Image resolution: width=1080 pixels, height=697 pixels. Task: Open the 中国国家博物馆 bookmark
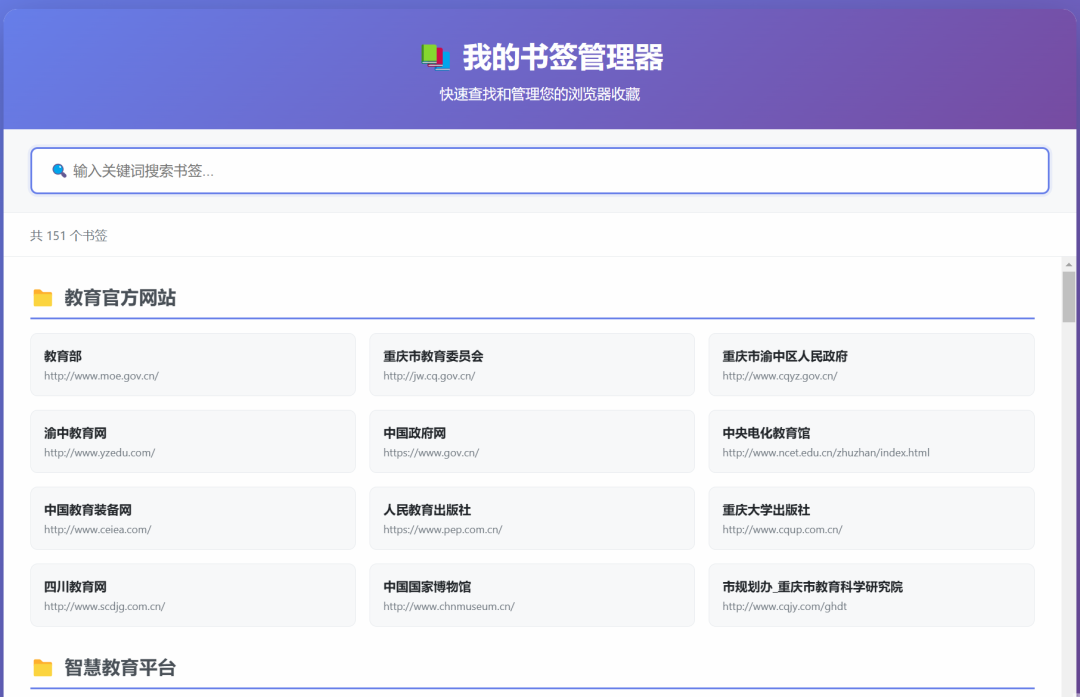point(532,595)
